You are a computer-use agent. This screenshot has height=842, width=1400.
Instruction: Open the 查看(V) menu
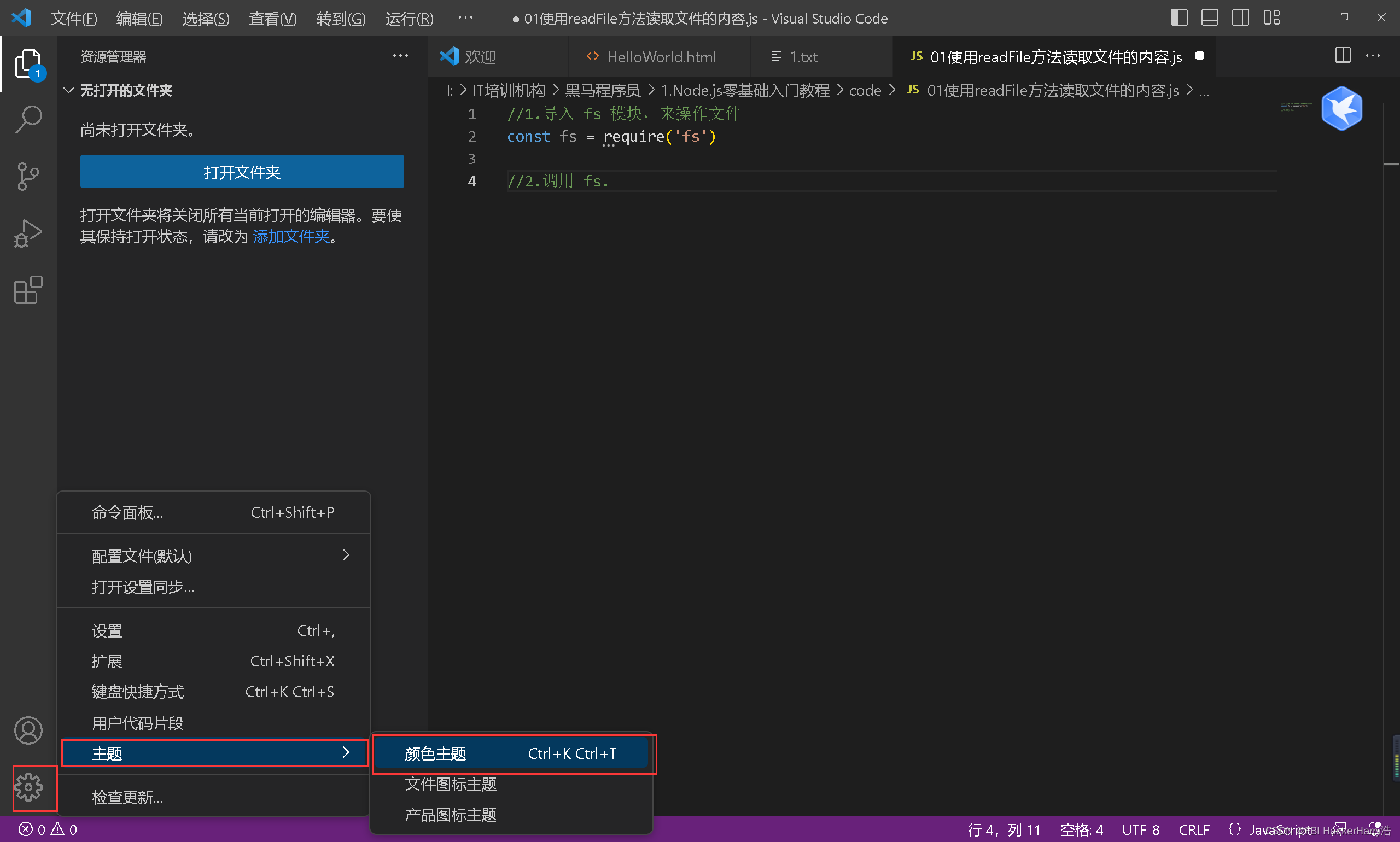pyautogui.click(x=273, y=19)
